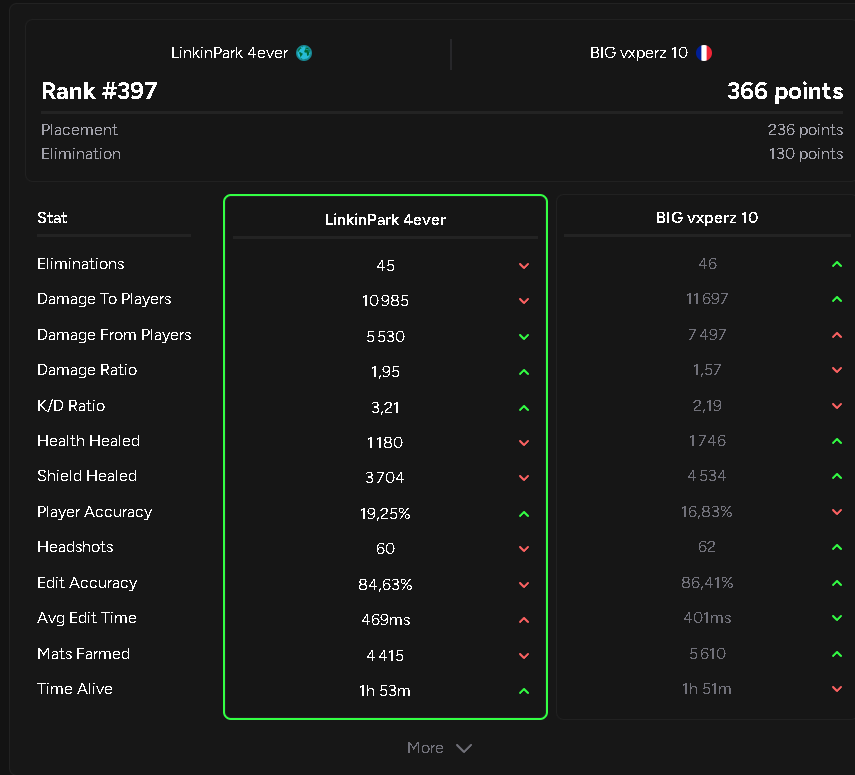
Task: Click the Time Alive row label
Action: pyautogui.click(x=75, y=689)
